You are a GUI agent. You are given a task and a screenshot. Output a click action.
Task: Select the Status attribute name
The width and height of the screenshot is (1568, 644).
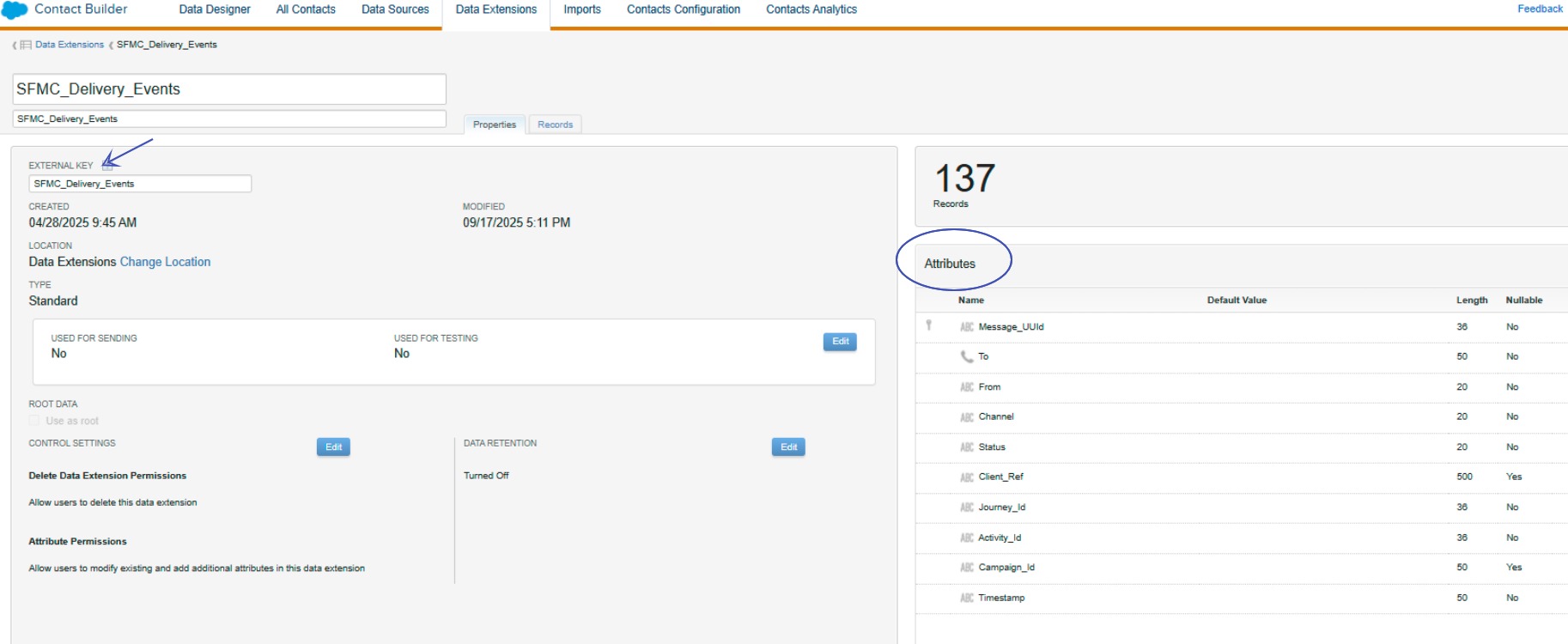tap(992, 447)
